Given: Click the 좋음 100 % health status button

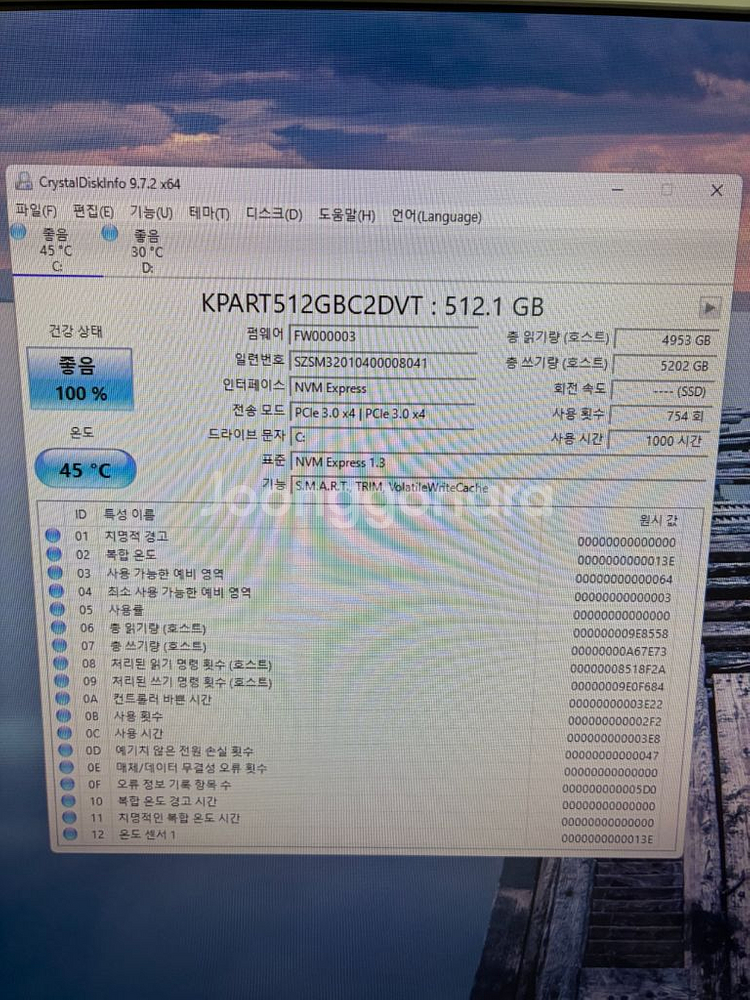Looking at the screenshot, I should (x=80, y=379).
